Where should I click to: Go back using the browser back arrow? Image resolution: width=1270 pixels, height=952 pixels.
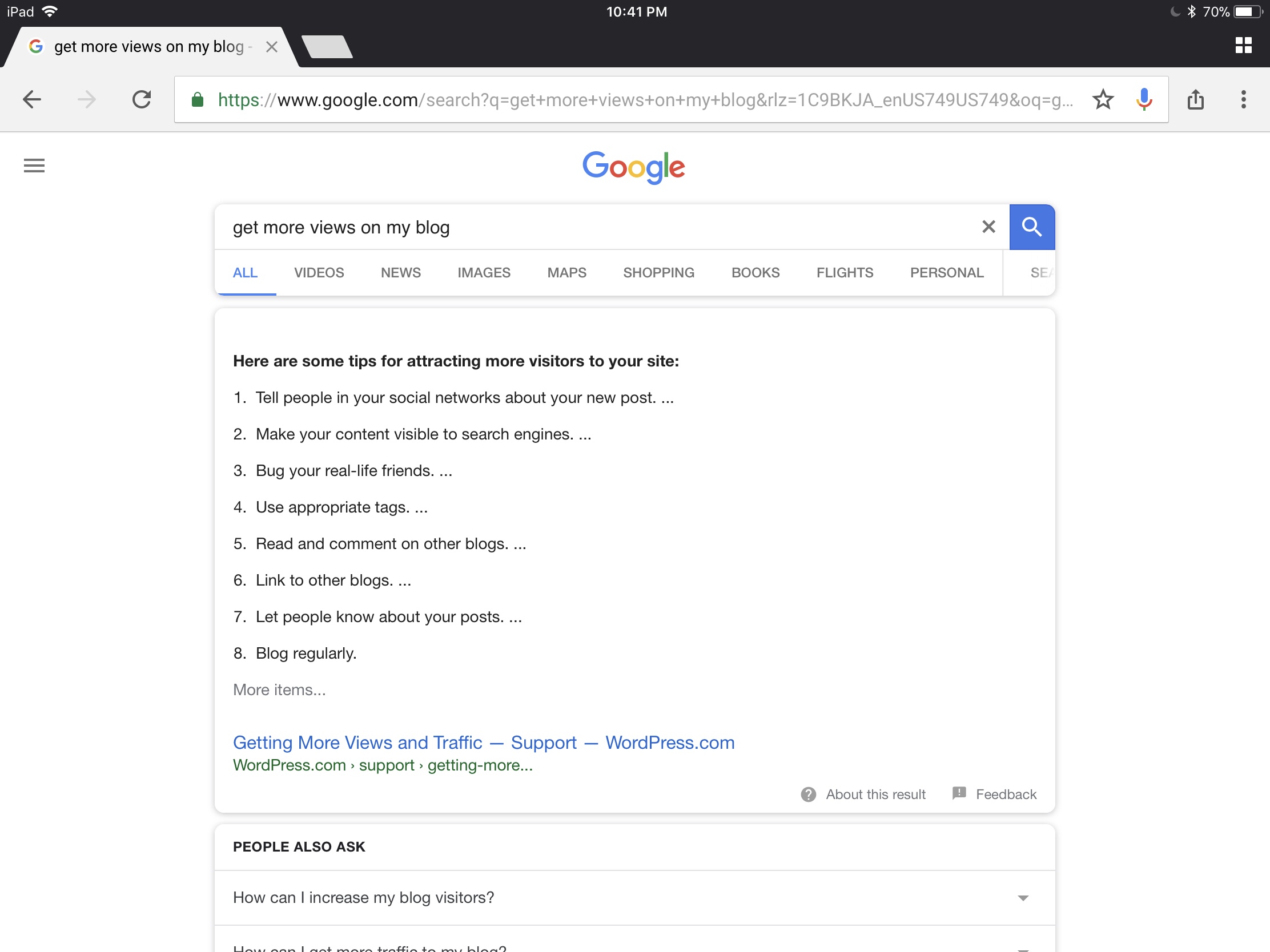click(32, 100)
